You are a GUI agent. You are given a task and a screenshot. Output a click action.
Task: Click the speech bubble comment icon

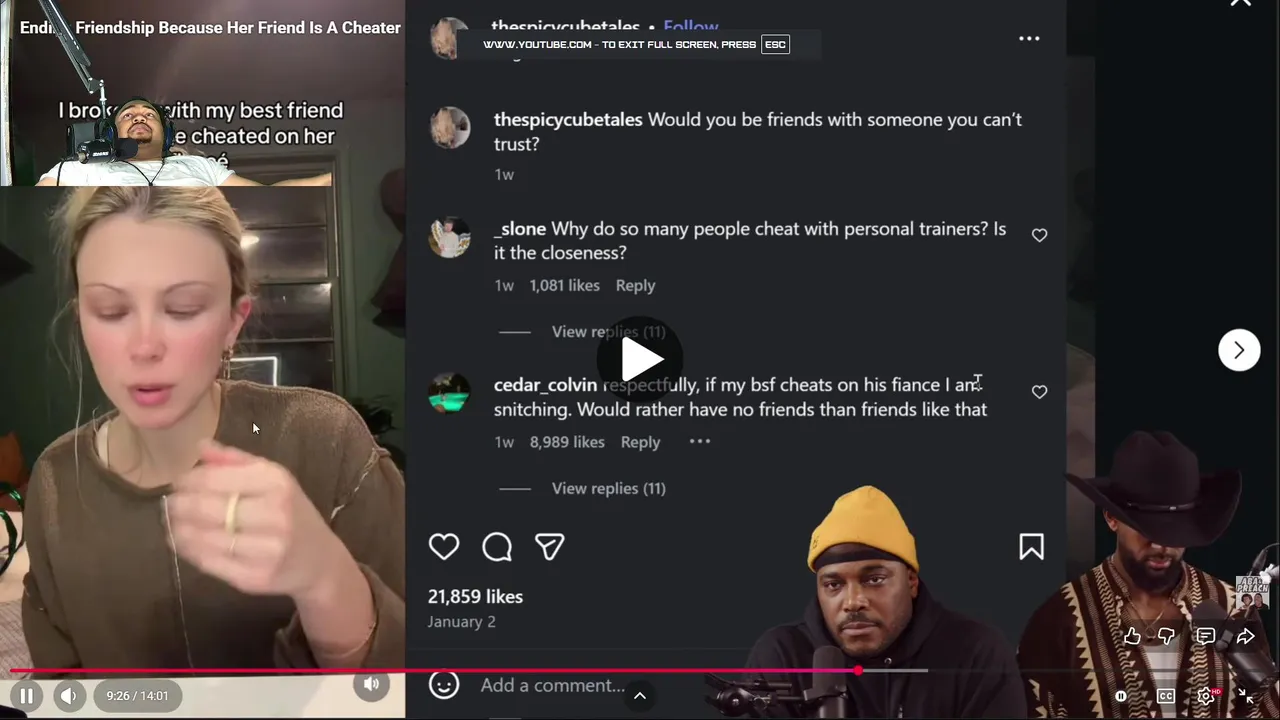pos(497,546)
